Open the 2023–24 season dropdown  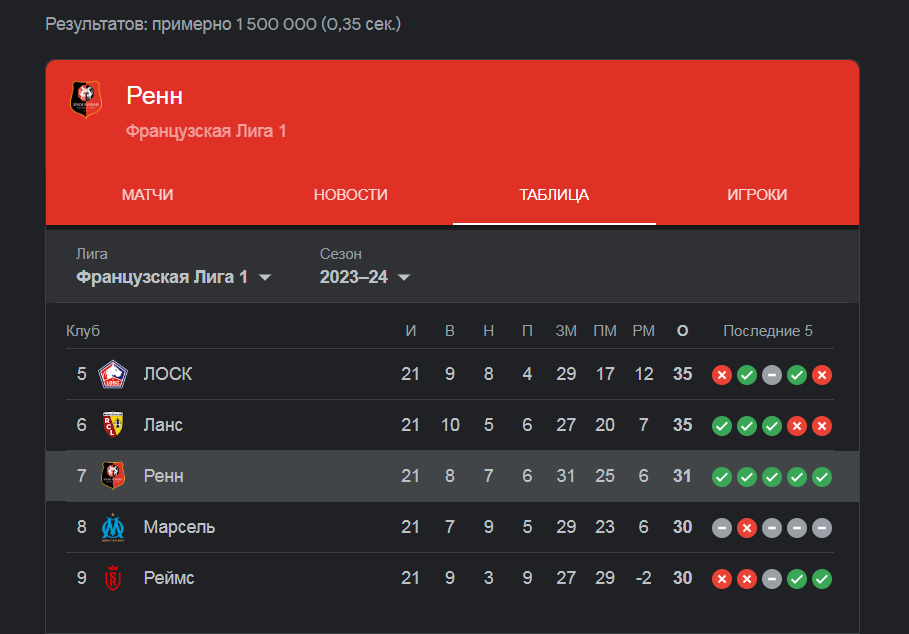[365, 277]
